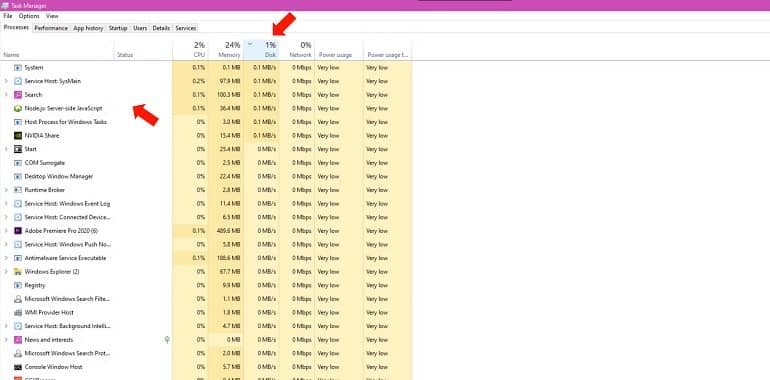The image size is (770, 380).
Task: Click the Desktop Window Manager icon
Action: 18,176
